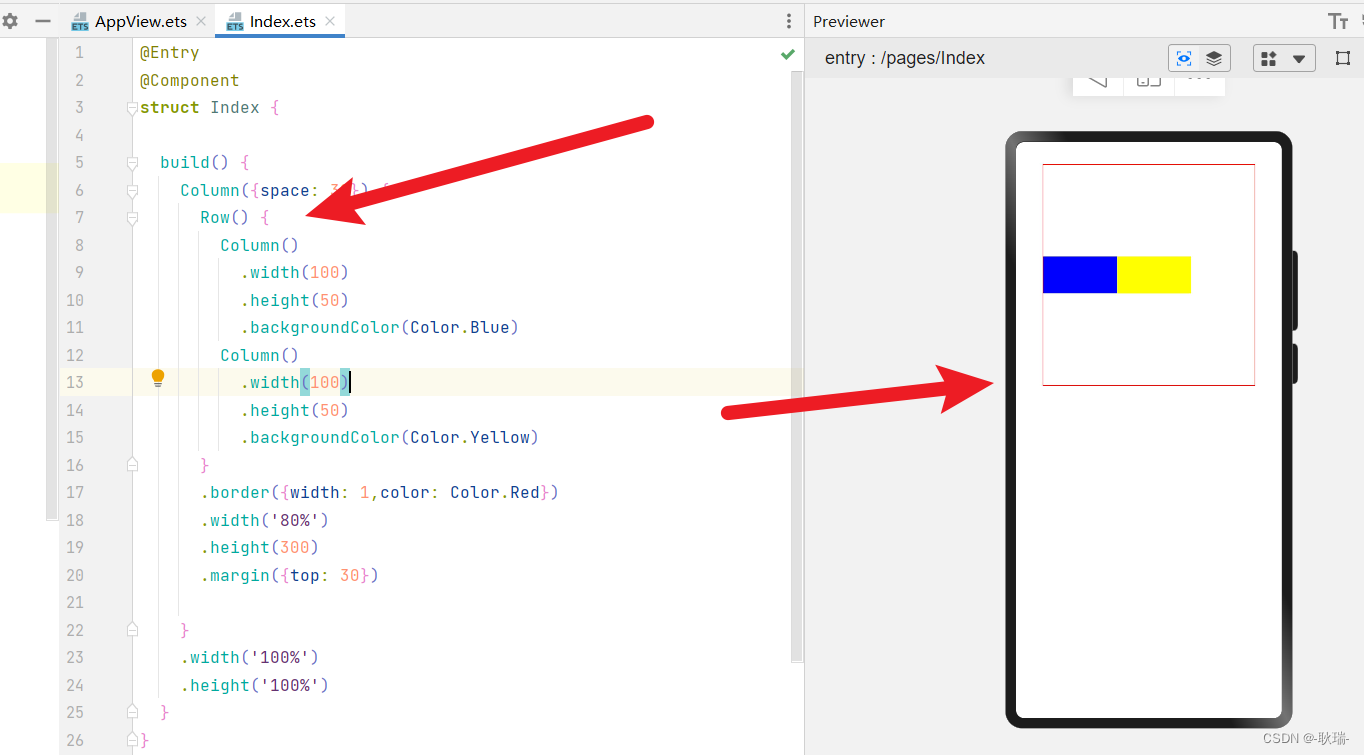
Task: Collapse the build() method fold marker
Action: 132,163
